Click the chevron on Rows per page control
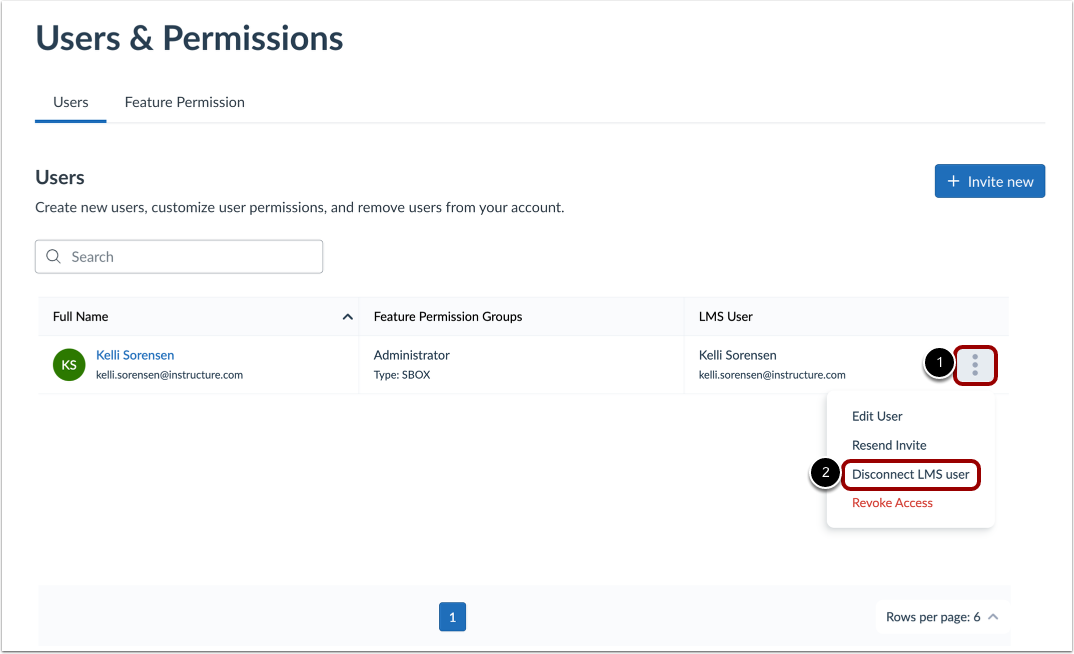1074x654 pixels. (x=992, y=616)
